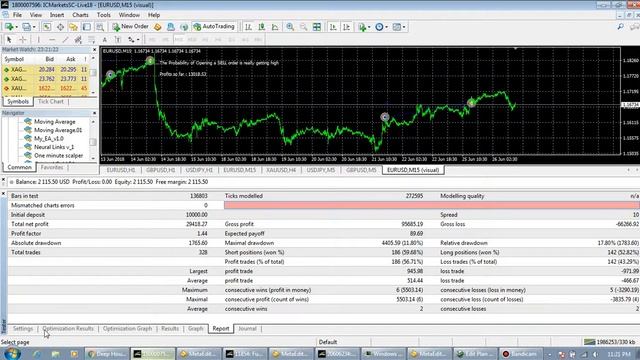Open the Insert menu
640x360 pixels.
[x=57, y=15]
